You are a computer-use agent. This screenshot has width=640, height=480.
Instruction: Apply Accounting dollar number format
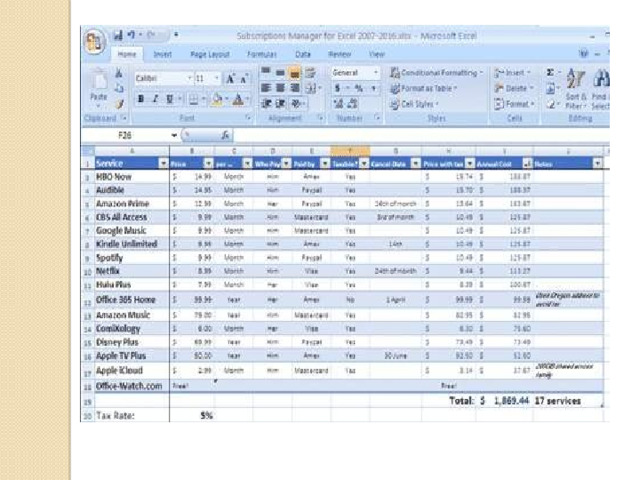point(338,88)
